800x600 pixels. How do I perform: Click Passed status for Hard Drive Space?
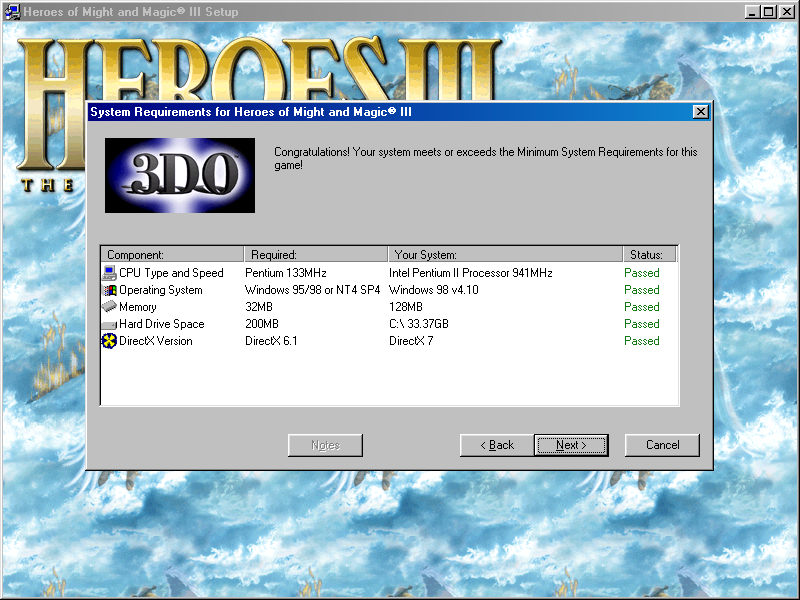pos(642,324)
